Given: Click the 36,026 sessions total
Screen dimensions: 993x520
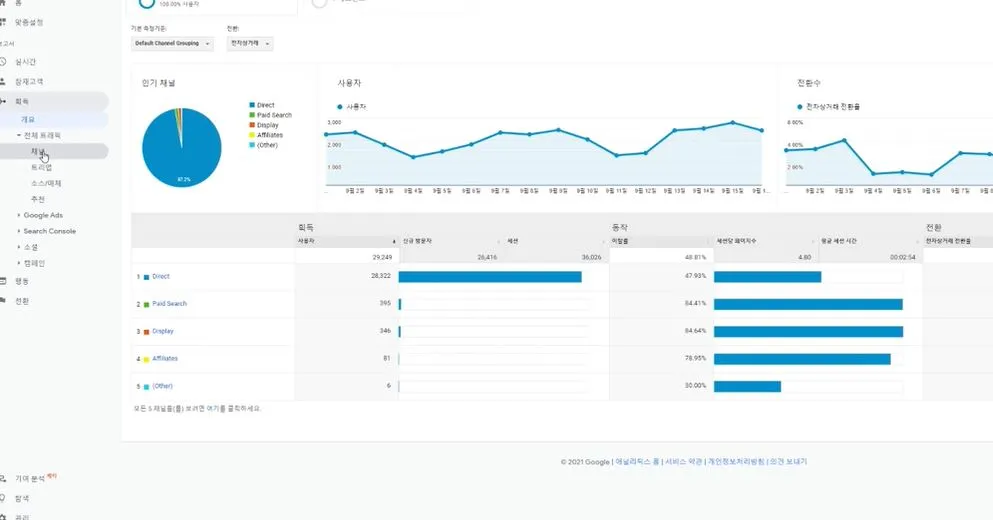Looking at the screenshot, I should tap(591, 257).
